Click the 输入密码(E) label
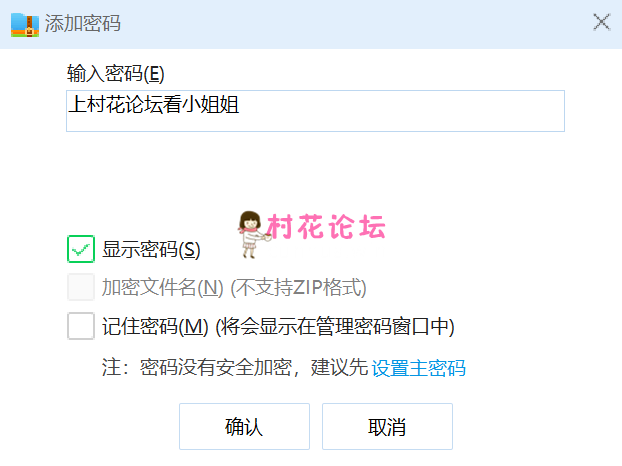The height and width of the screenshot is (466, 622). click(x=115, y=74)
